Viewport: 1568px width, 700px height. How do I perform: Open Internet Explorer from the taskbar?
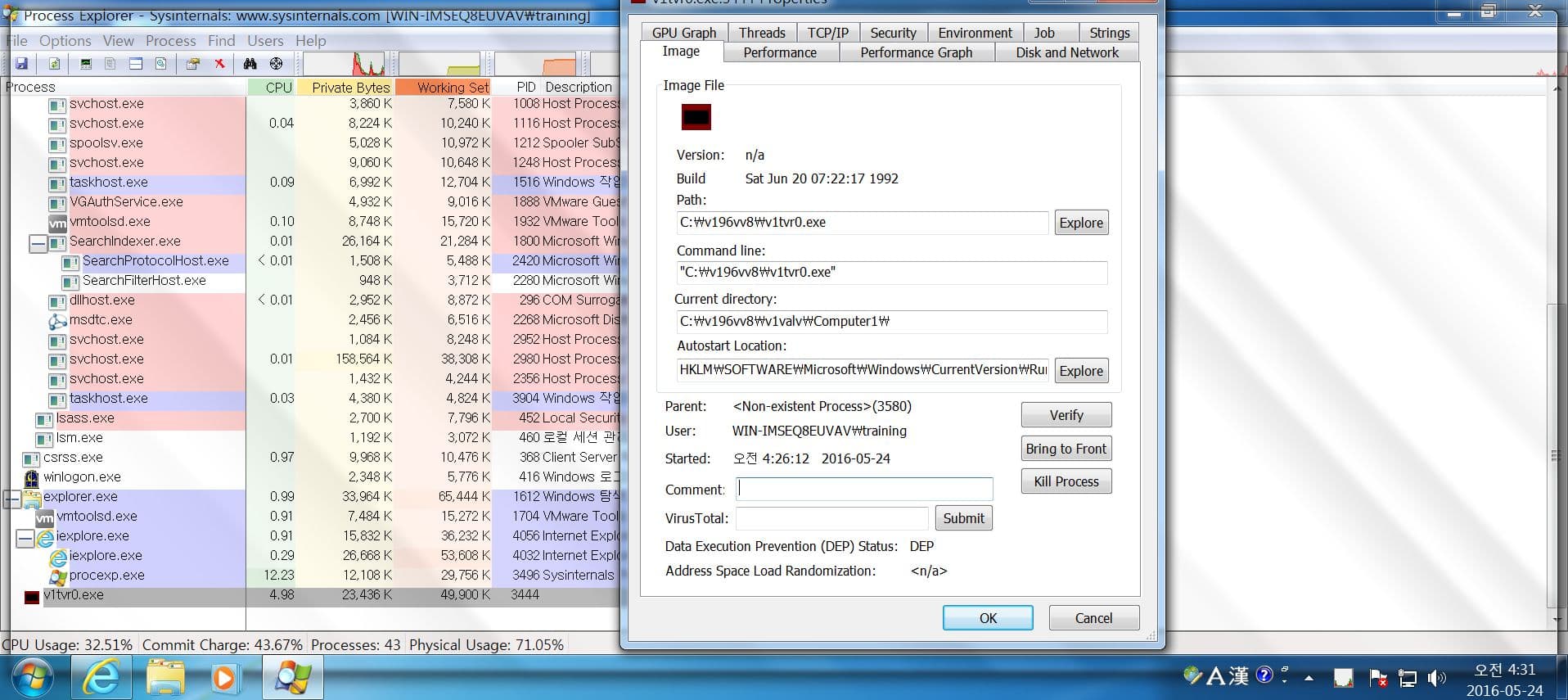point(101,678)
